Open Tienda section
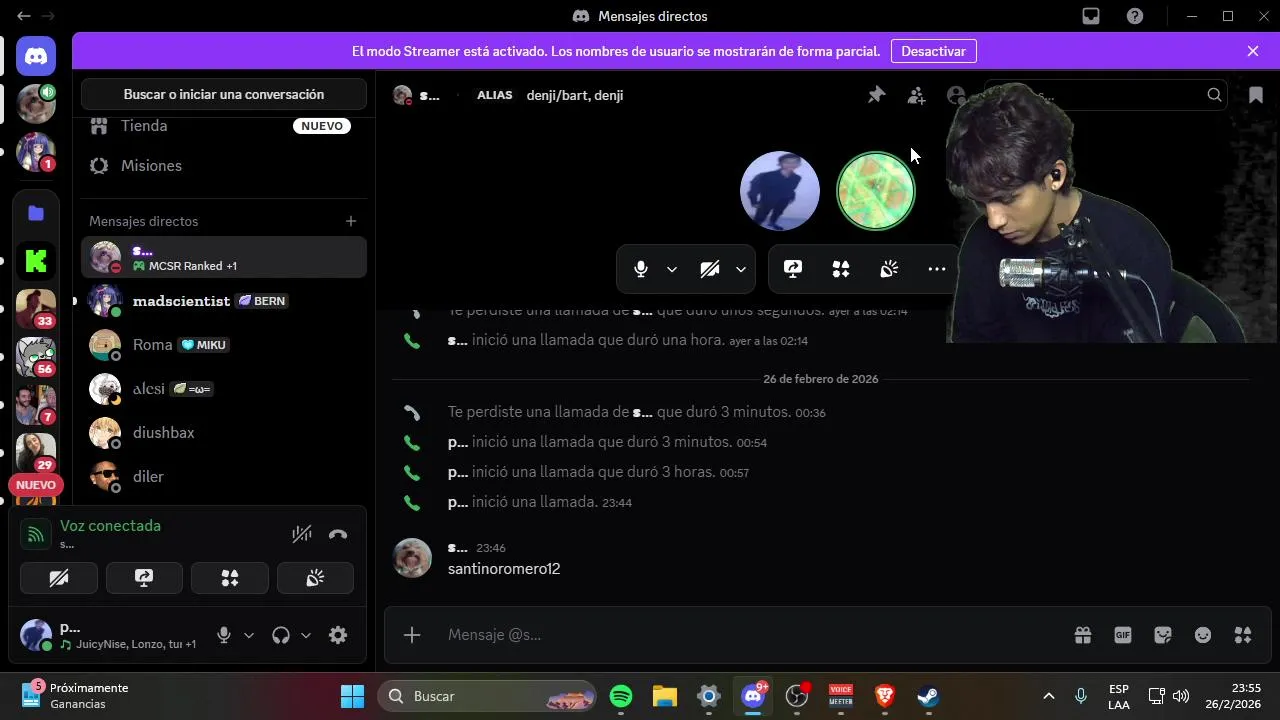The height and width of the screenshot is (720, 1280). pyautogui.click(x=224, y=126)
